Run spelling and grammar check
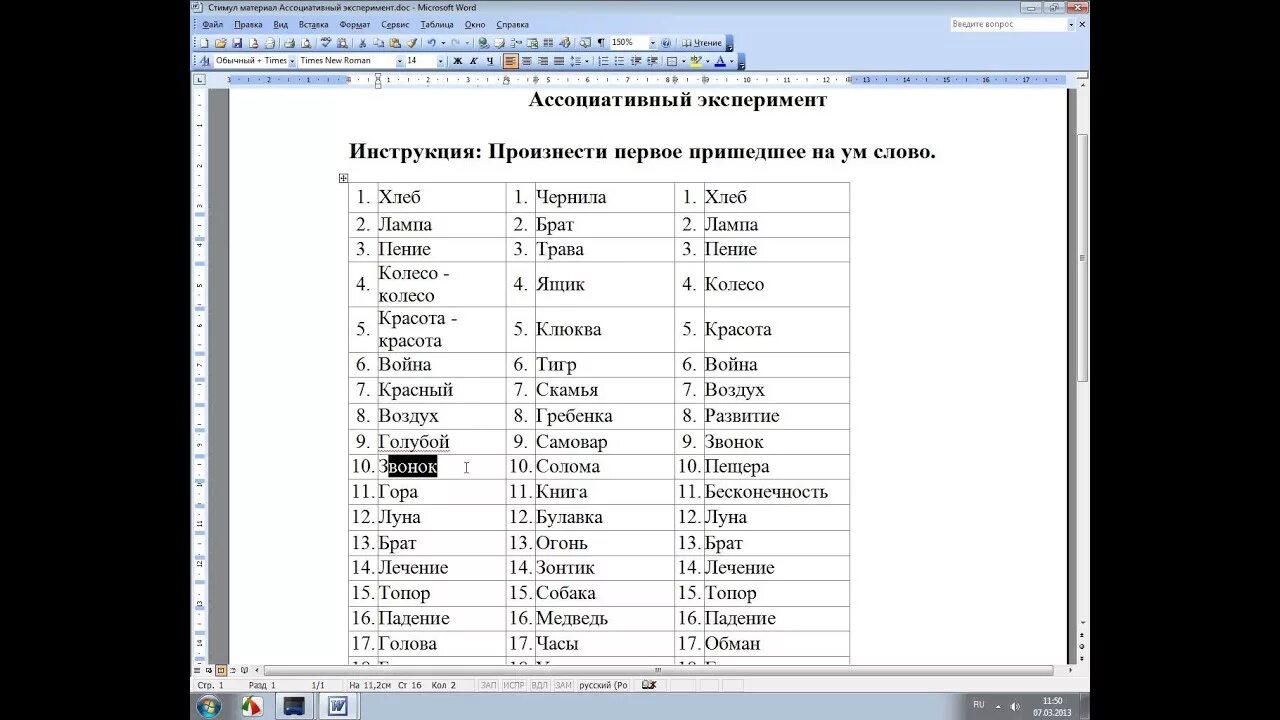1280x720 pixels. point(326,43)
